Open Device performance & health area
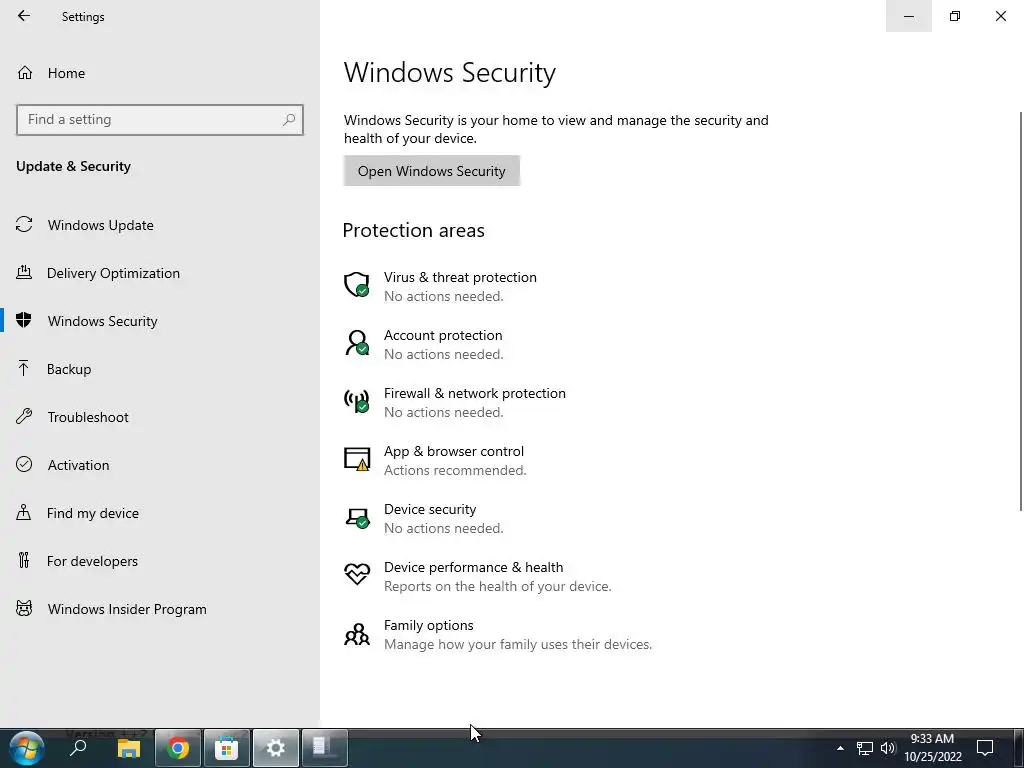The image size is (1024, 768). [x=473, y=567]
